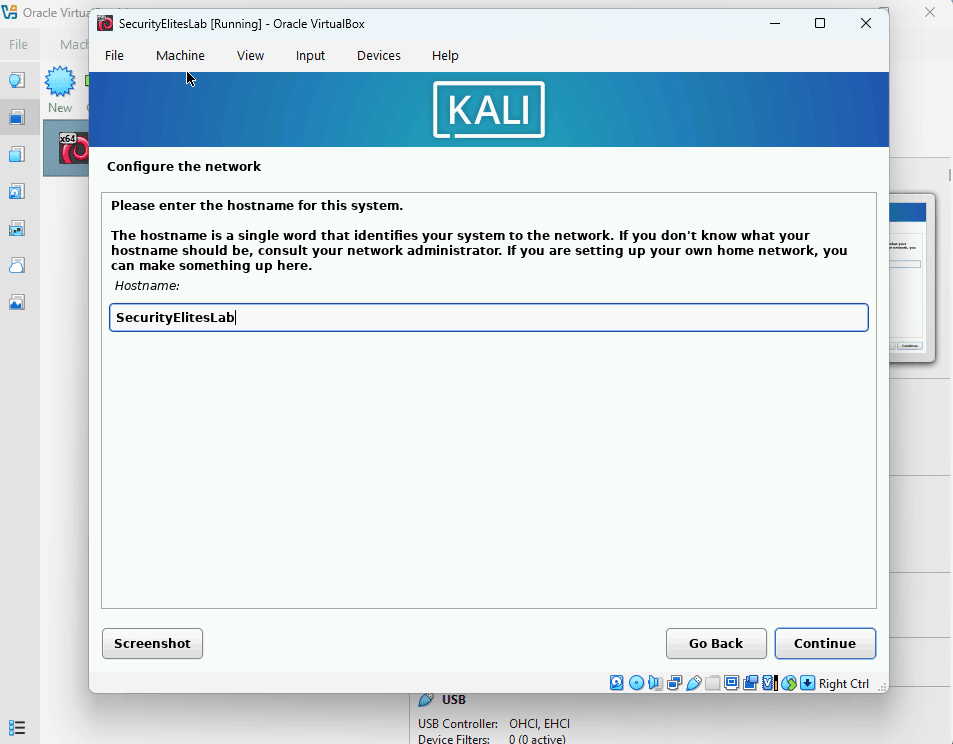
Task: Open the network adapter status icon
Action: pyautogui.click(x=674, y=683)
